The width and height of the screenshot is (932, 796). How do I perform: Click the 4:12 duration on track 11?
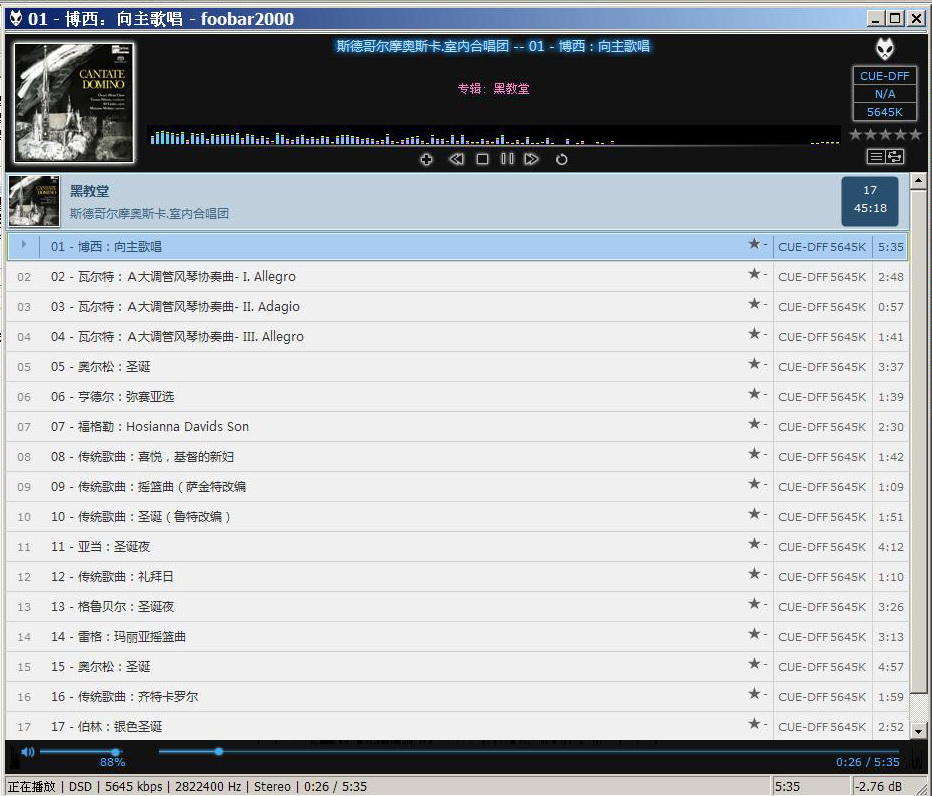(890, 546)
